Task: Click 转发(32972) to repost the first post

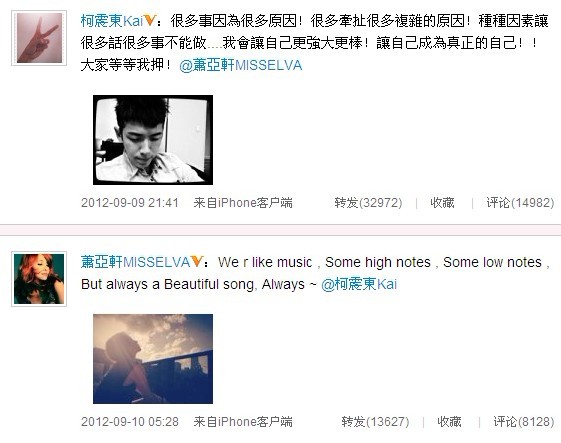Action: 368,203
